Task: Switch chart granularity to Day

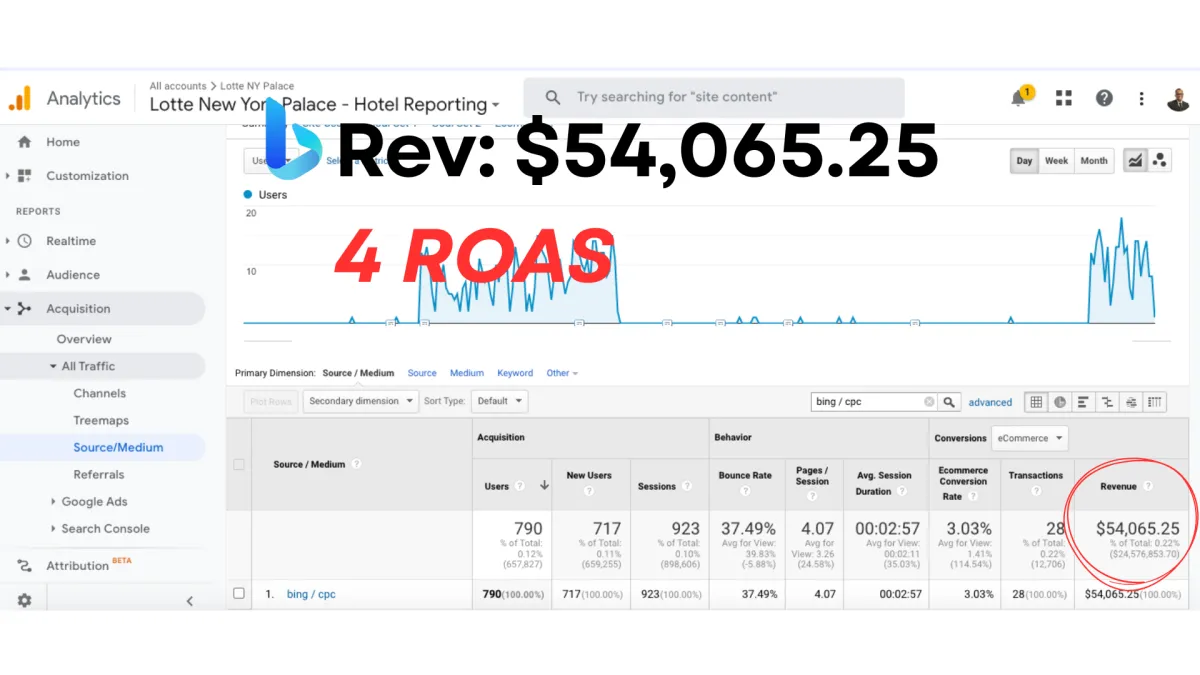Action: point(1024,160)
